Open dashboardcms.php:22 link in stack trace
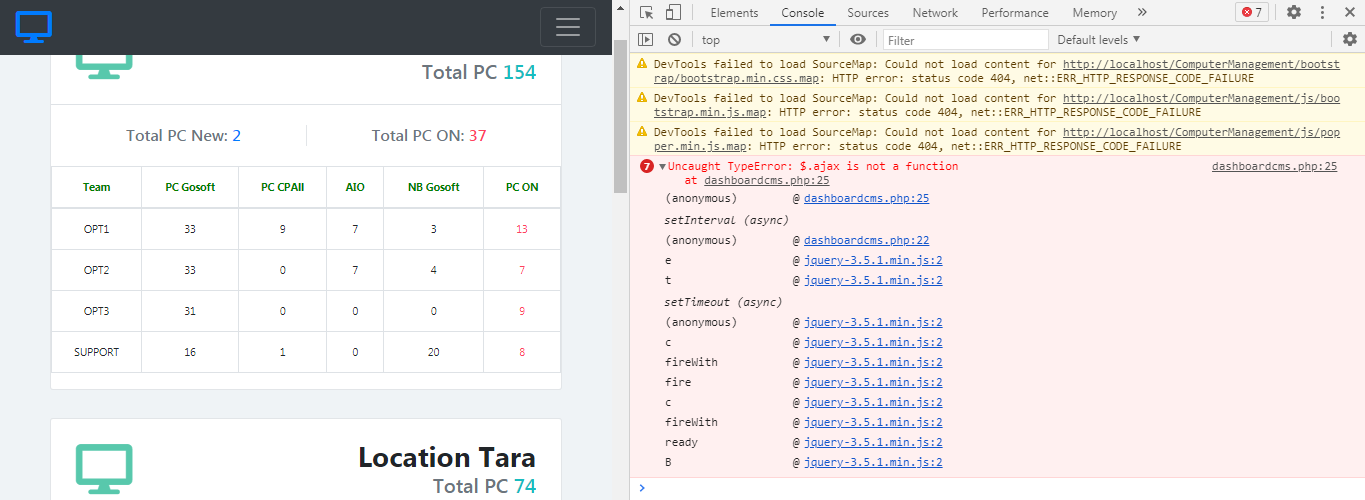The width and height of the screenshot is (1365, 500). pos(867,240)
